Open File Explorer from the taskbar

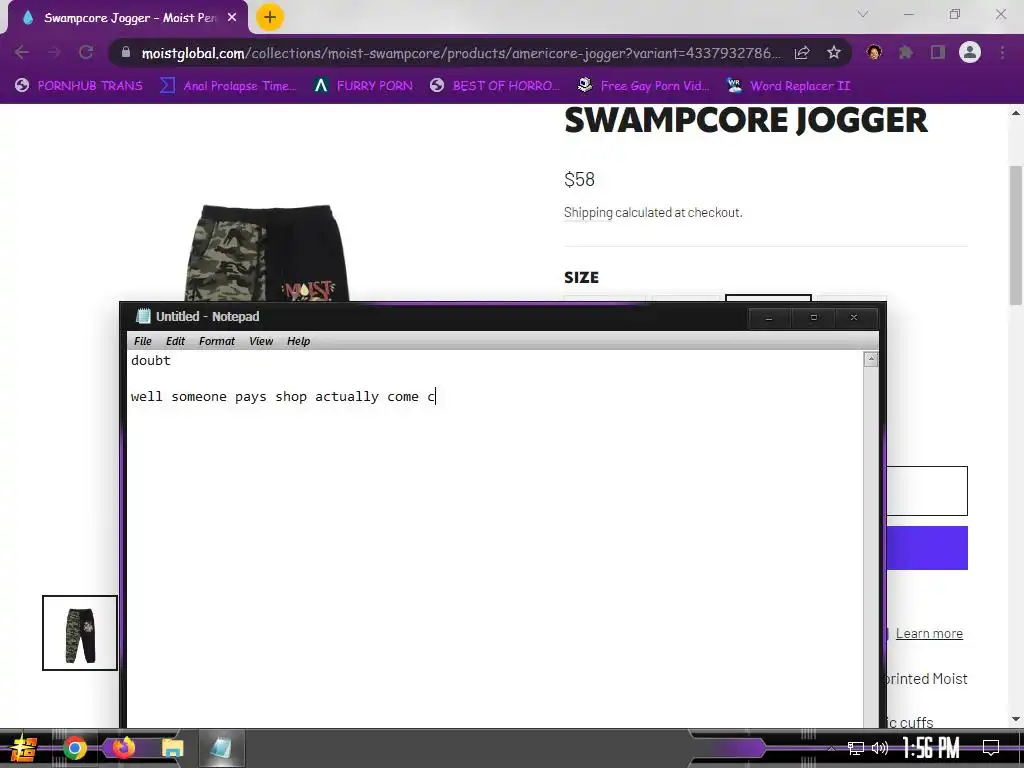[x=173, y=748]
